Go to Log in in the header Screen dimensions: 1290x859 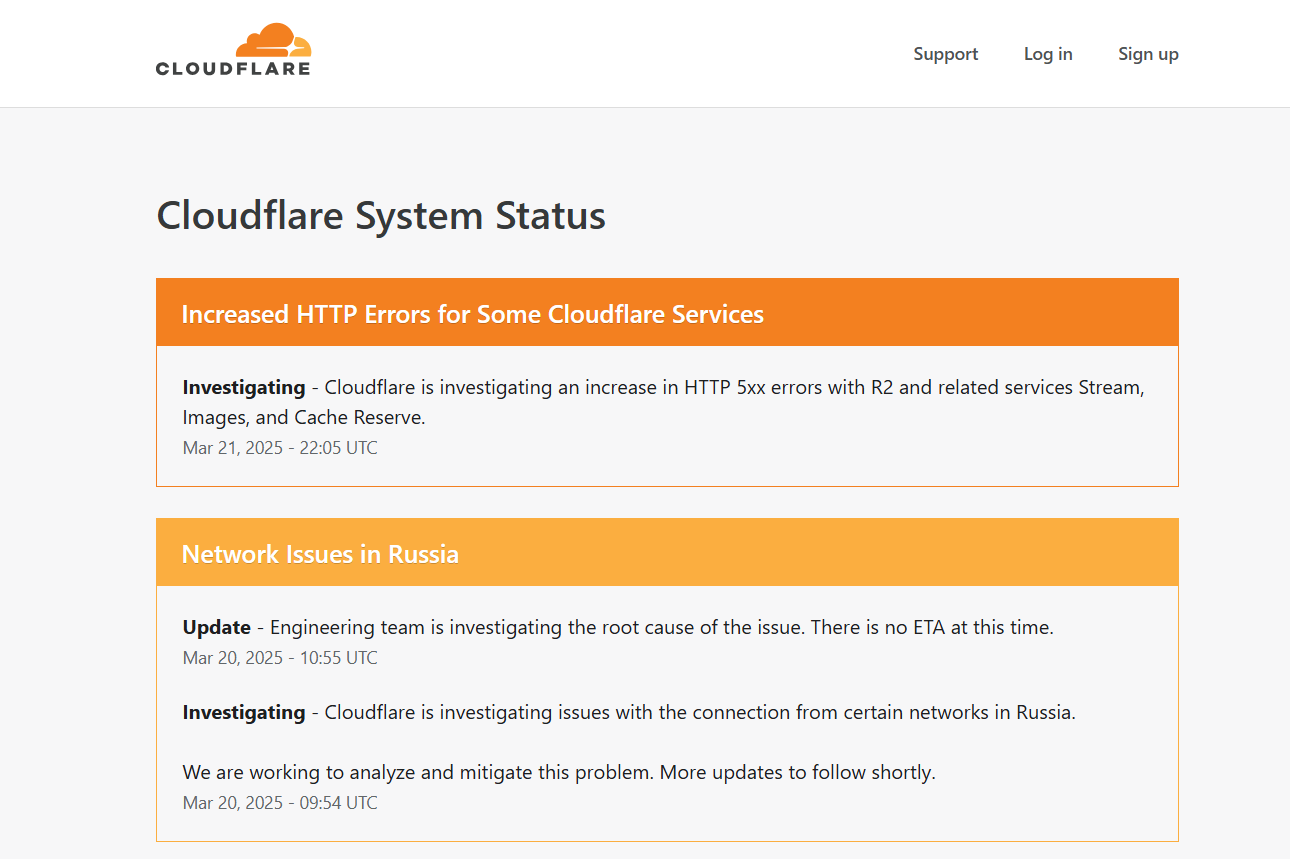tap(1048, 54)
